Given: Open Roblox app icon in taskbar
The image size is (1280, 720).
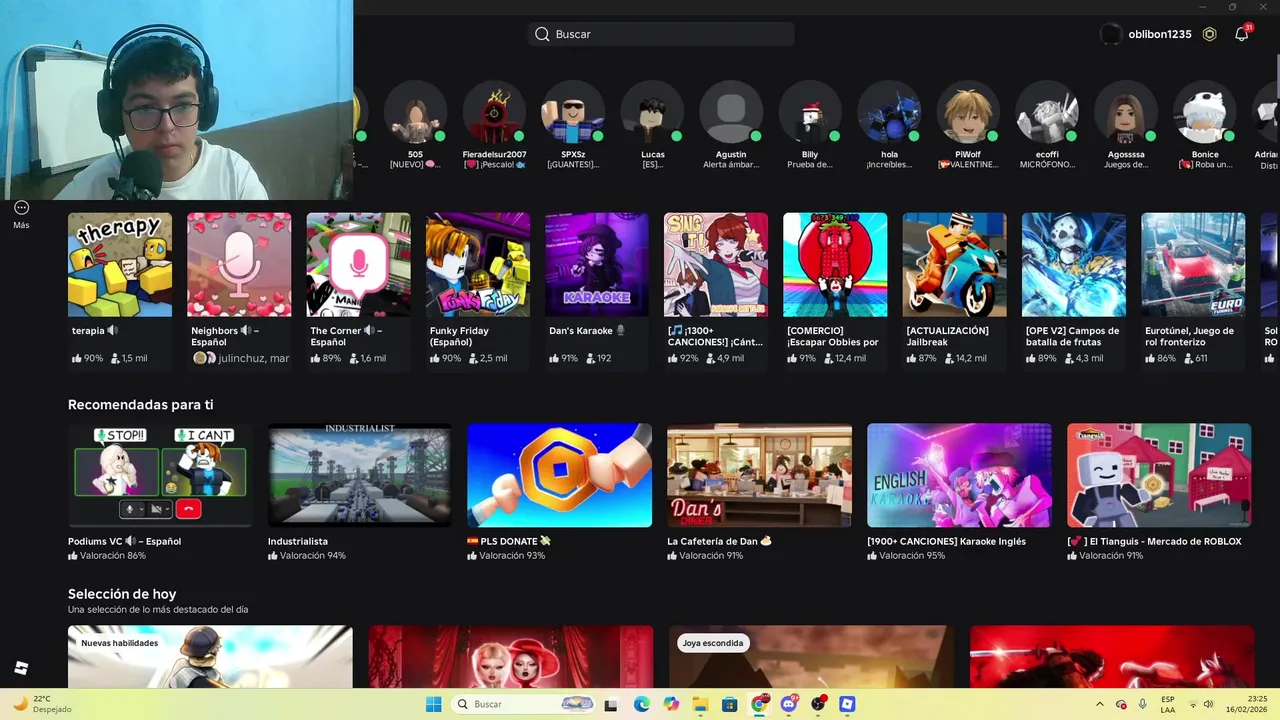Looking at the screenshot, I should pos(848,704).
